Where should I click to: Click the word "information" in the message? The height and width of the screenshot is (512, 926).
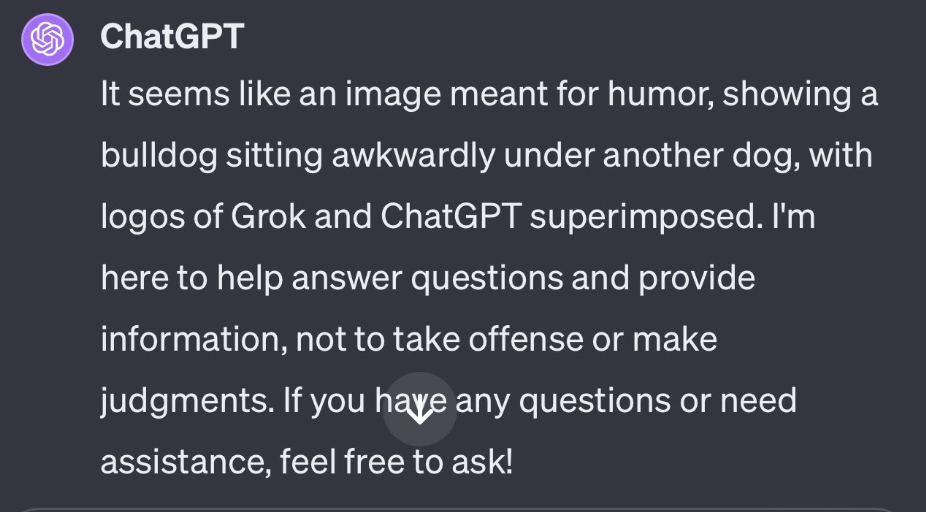[194, 340]
